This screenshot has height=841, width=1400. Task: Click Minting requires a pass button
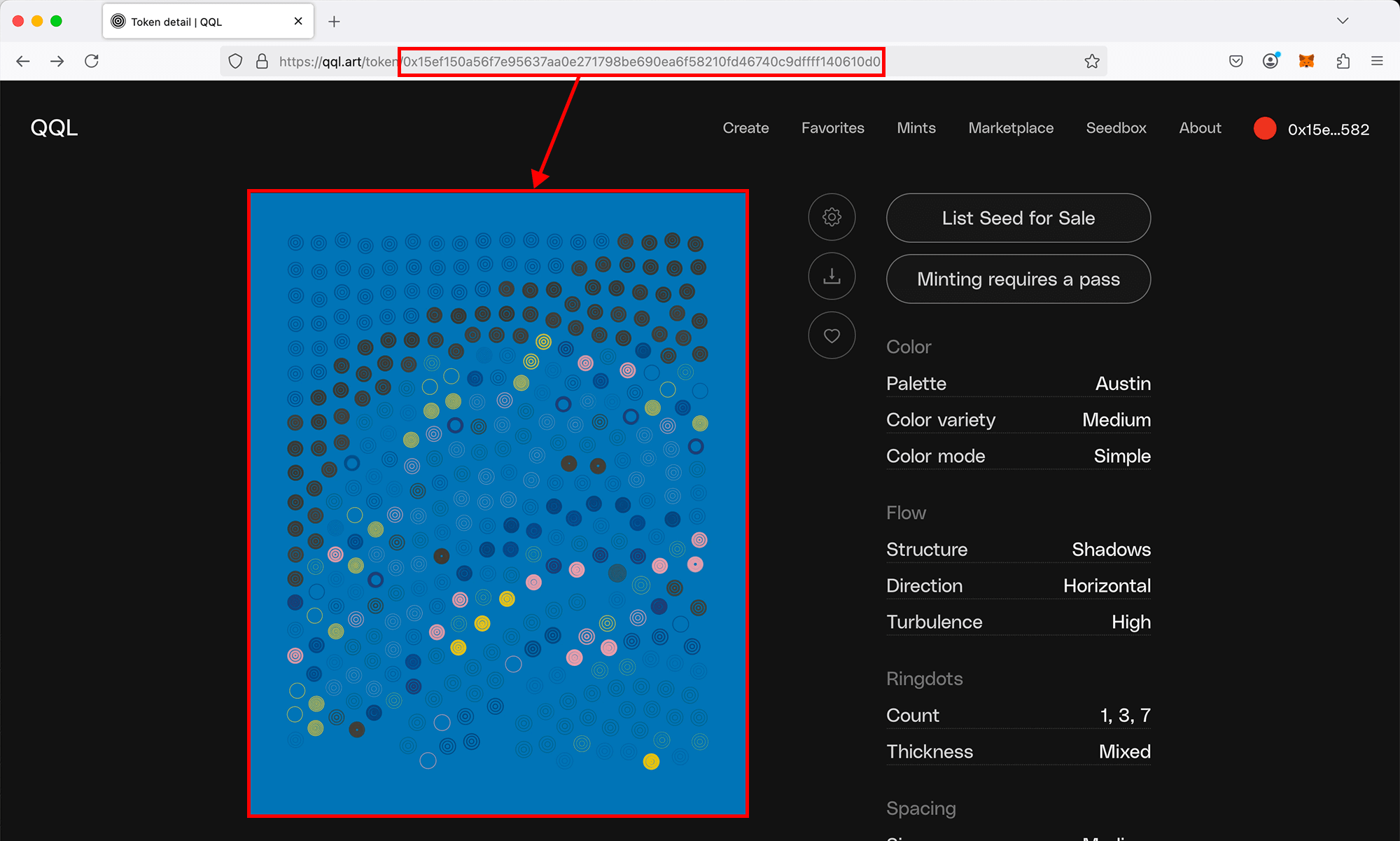coord(1018,279)
